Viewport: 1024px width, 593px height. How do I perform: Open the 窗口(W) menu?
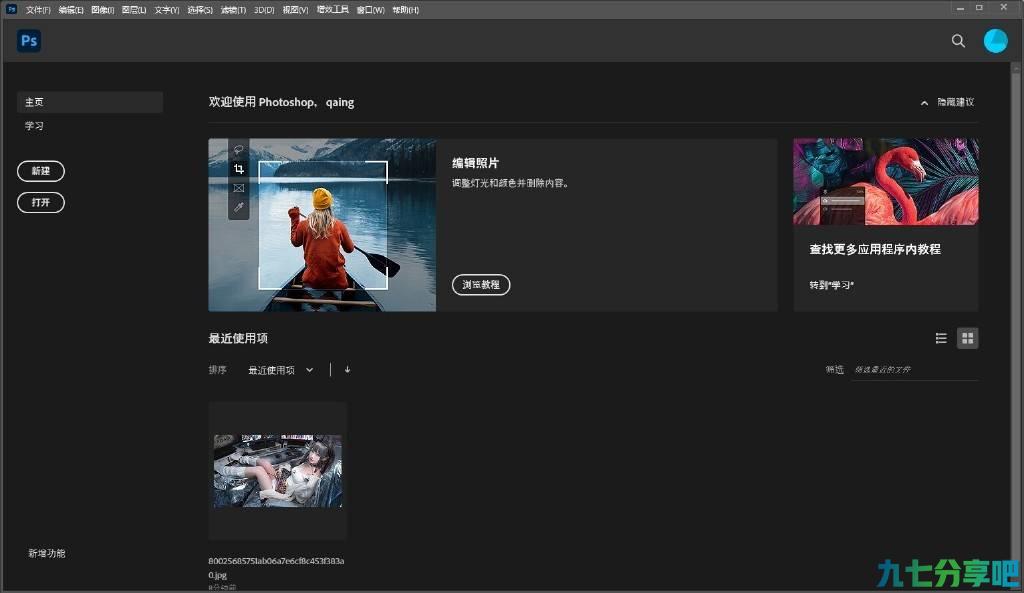[370, 10]
